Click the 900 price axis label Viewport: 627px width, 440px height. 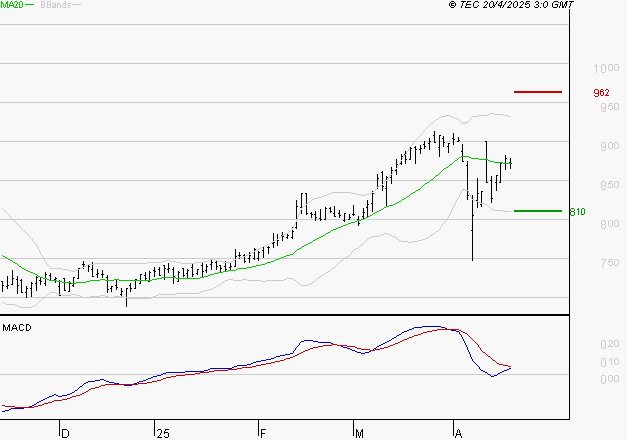(610, 146)
